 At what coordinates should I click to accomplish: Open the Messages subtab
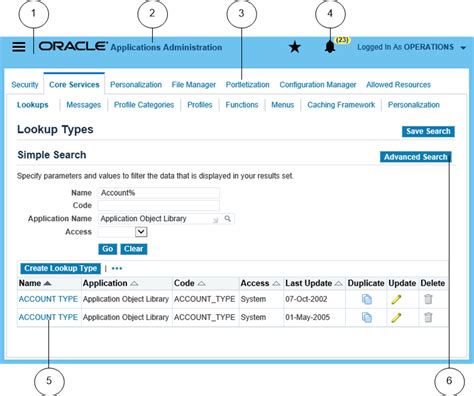click(83, 105)
